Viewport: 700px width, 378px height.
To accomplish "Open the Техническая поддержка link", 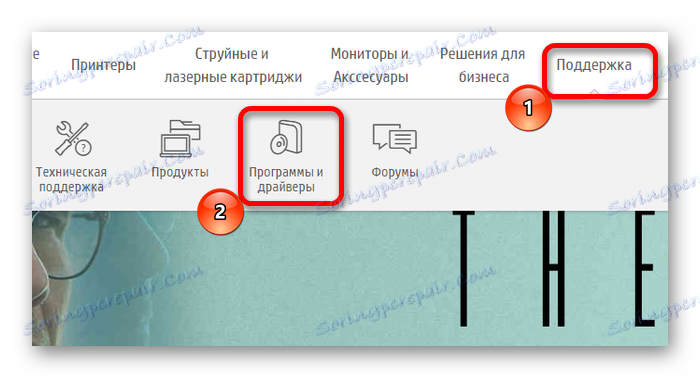I will point(71,179).
